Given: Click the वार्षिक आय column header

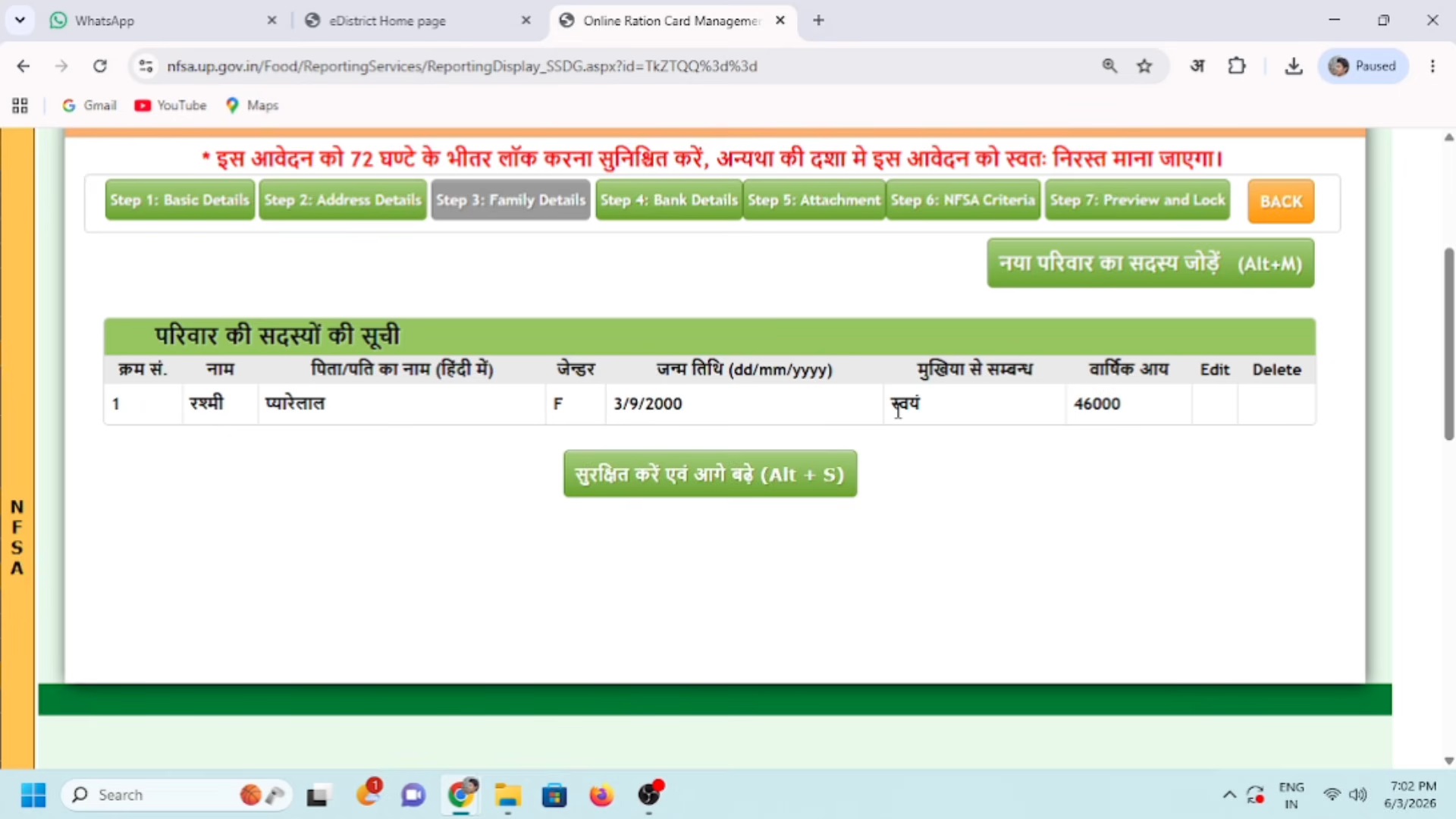Looking at the screenshot, I should pos(1128,369).
